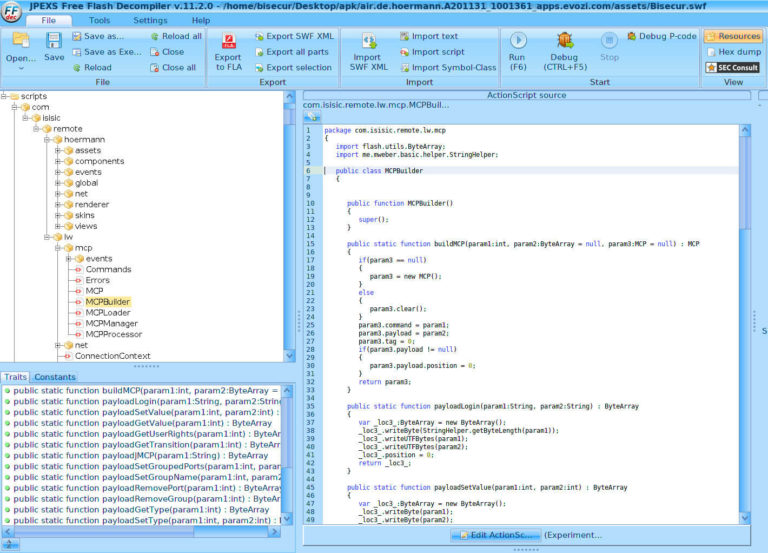Click the Edit ActionScript button

coord(496,535)
